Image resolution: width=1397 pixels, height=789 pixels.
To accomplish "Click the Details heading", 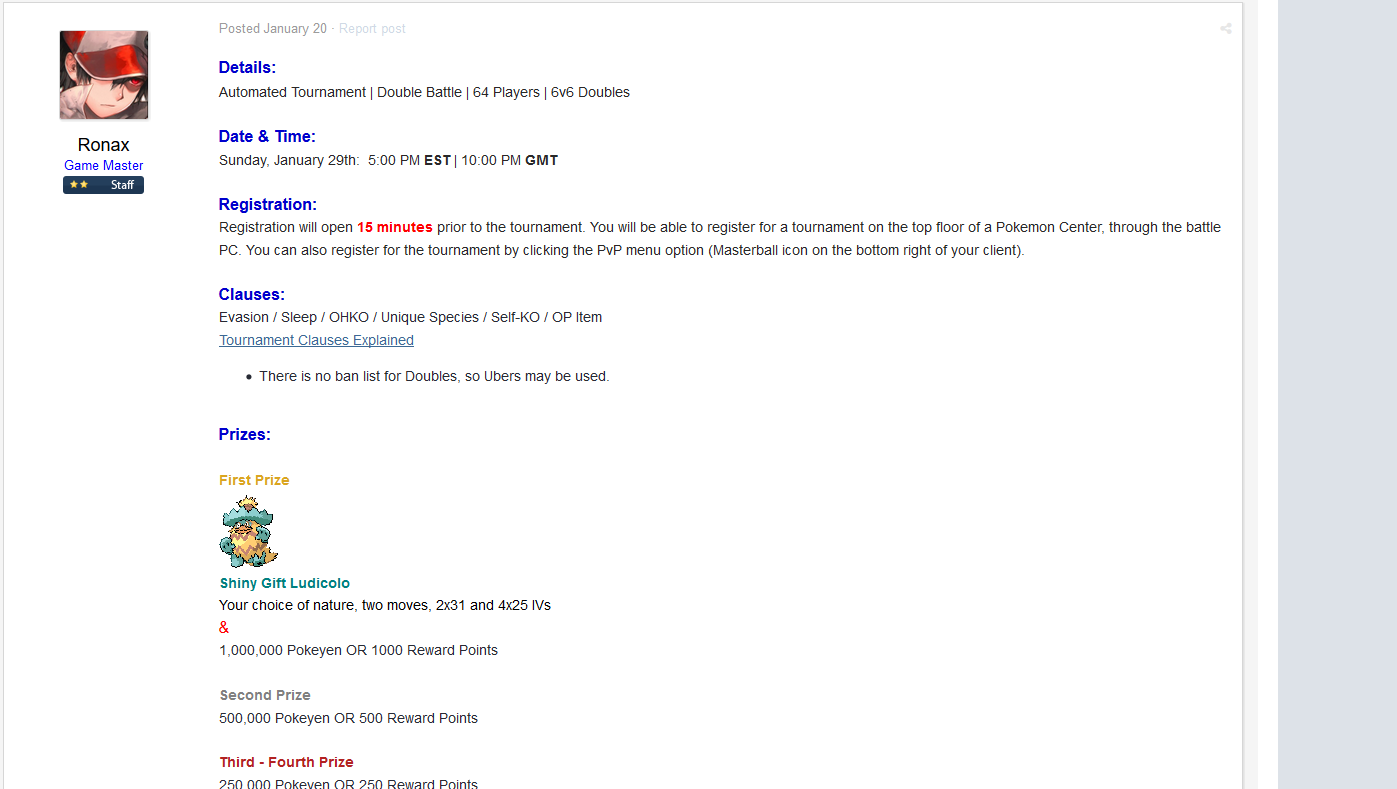I will [x=247, y=68].
